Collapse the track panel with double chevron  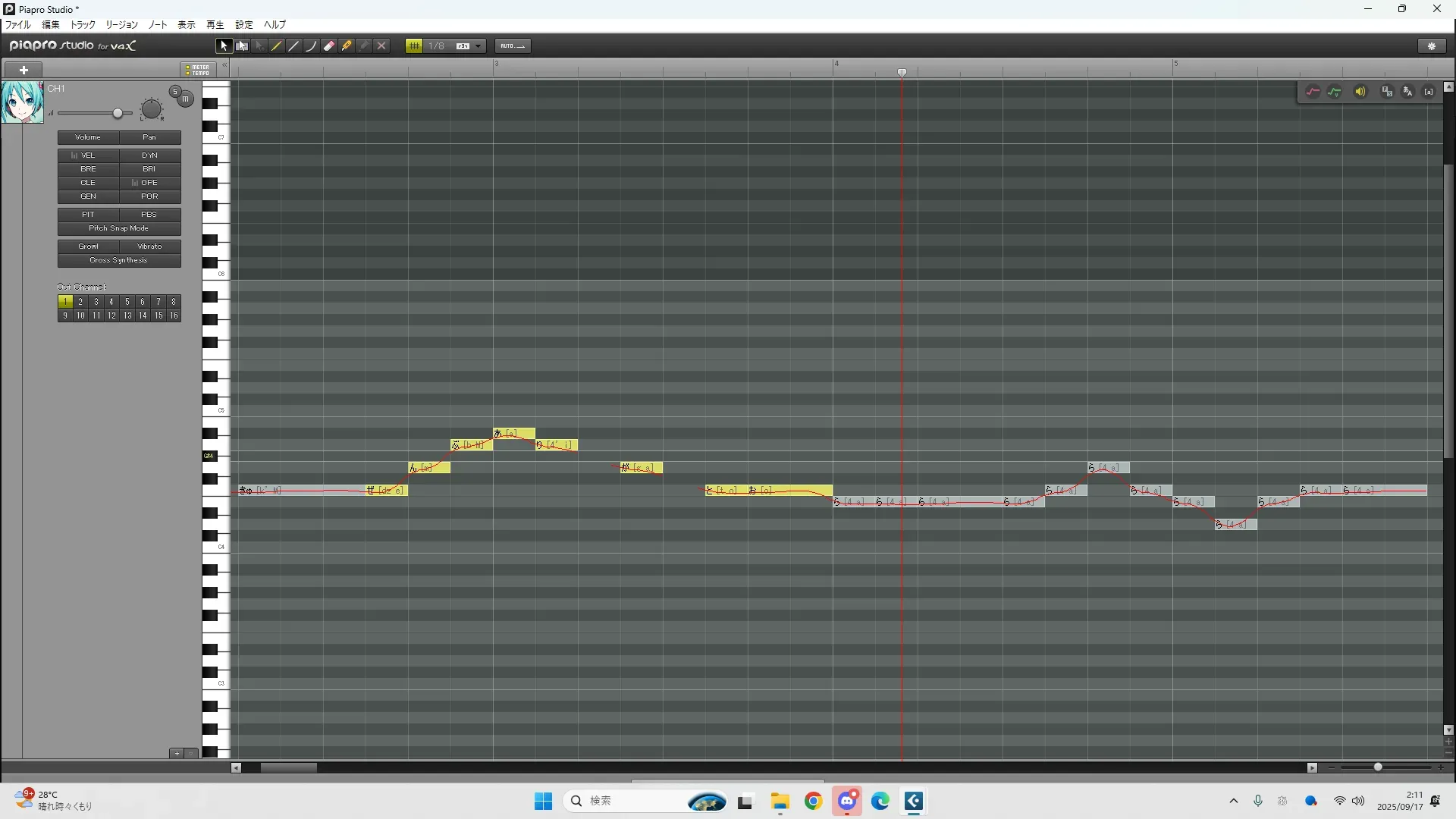pos(224,65)
